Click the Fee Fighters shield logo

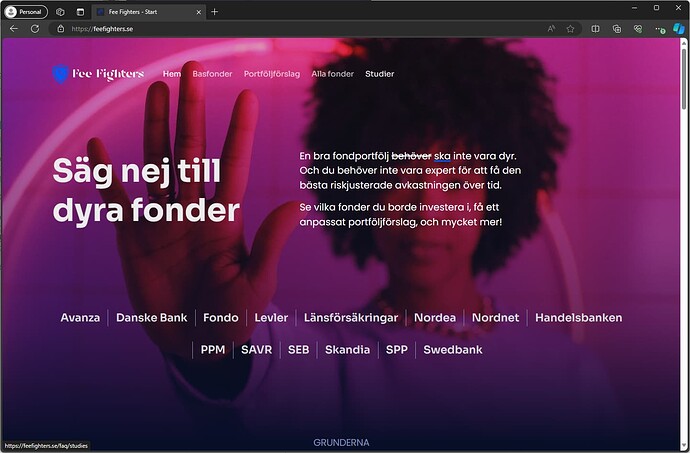[x=60, y=74]
